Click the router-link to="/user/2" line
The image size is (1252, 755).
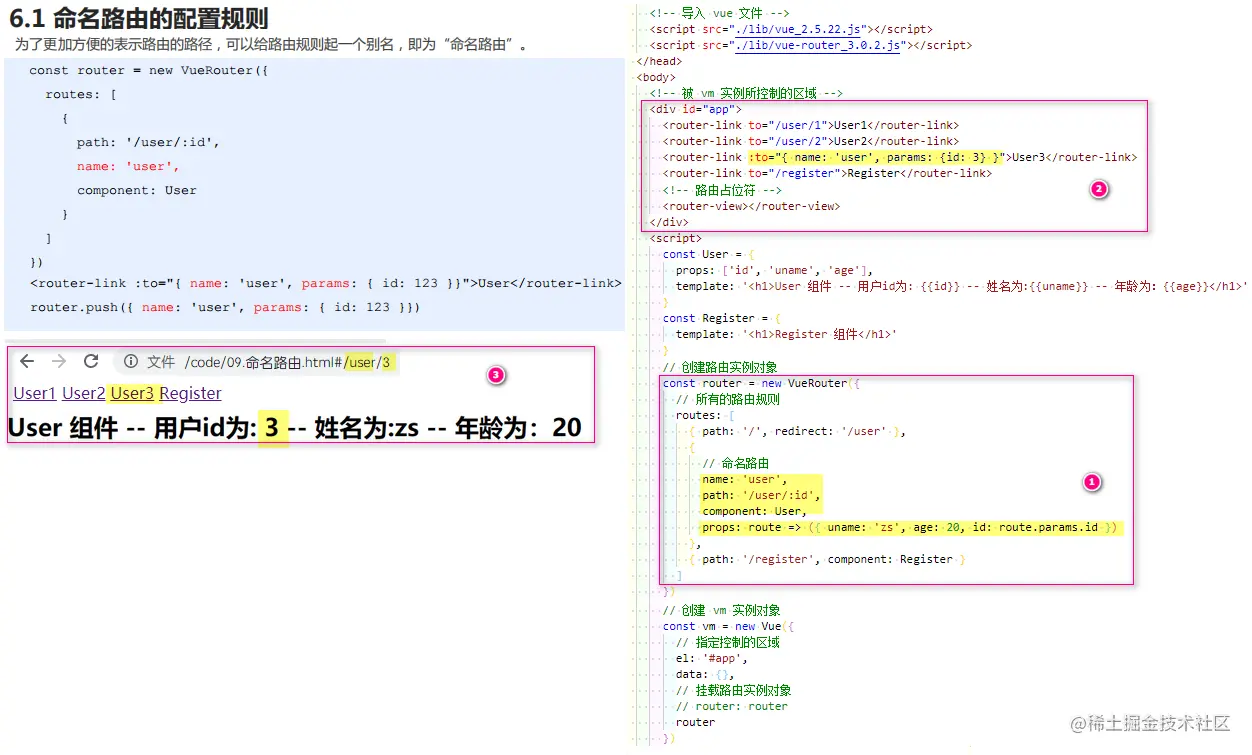coord(810,141)
